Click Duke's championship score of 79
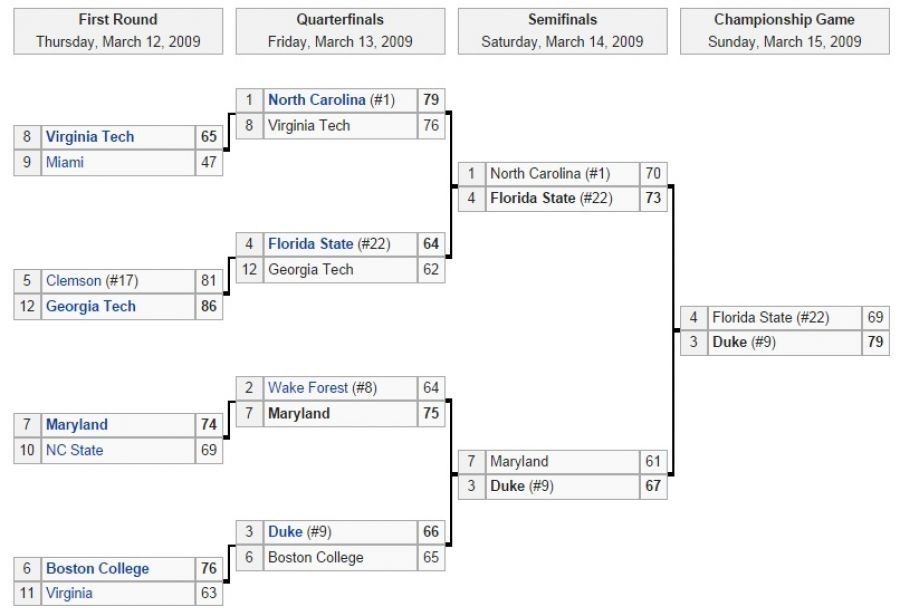This screenshot has width=900, height=616. [875, 343]
